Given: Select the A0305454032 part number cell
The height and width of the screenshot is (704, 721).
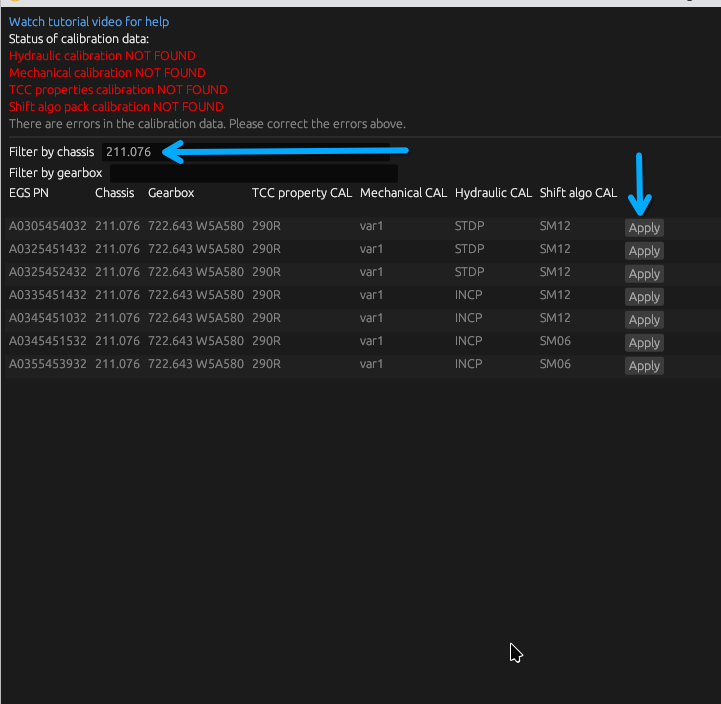Looking at the screenshot, I should pyautogui.click(x=48, y=226).
